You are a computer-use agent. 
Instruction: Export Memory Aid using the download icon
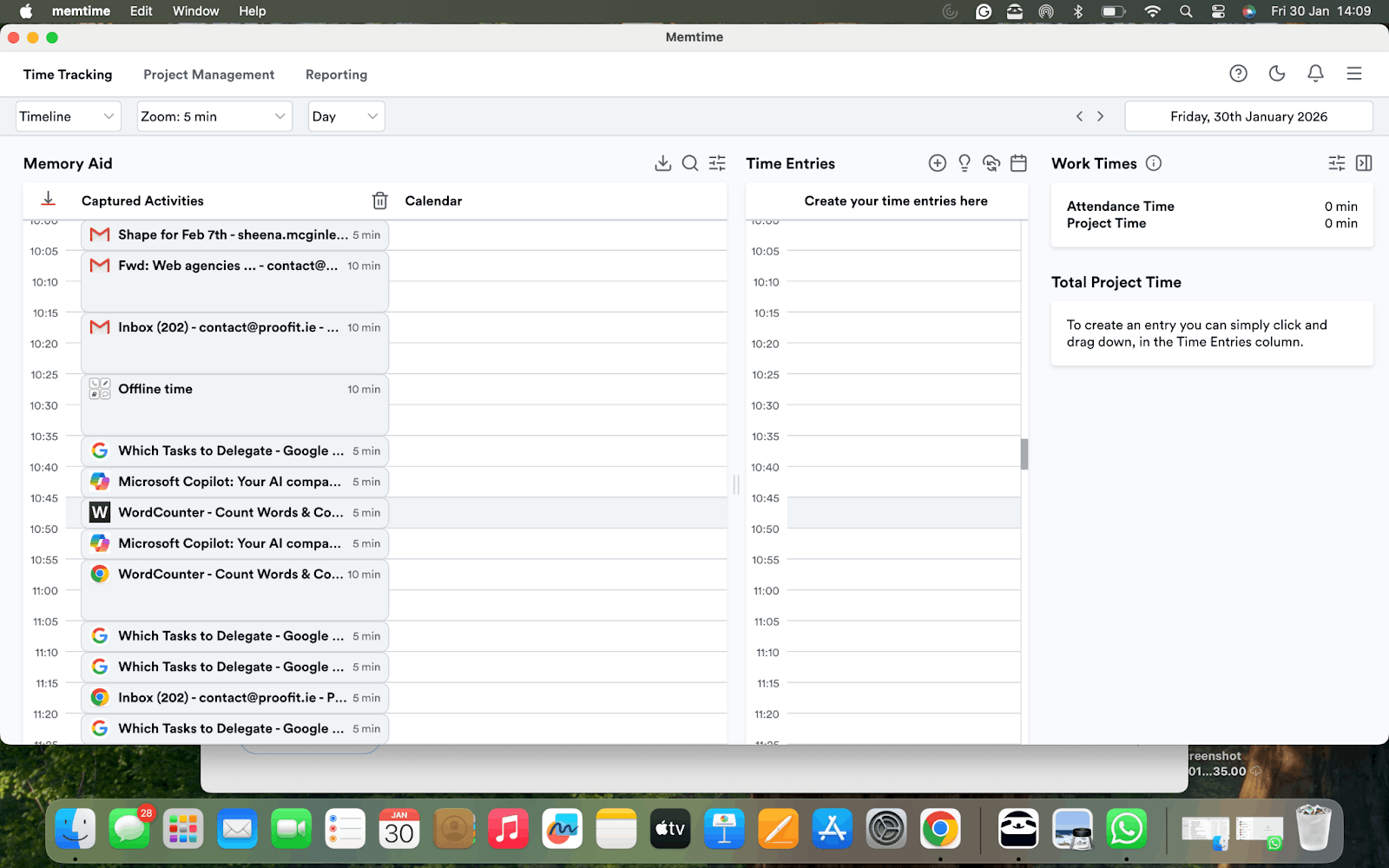pos(663,162)
